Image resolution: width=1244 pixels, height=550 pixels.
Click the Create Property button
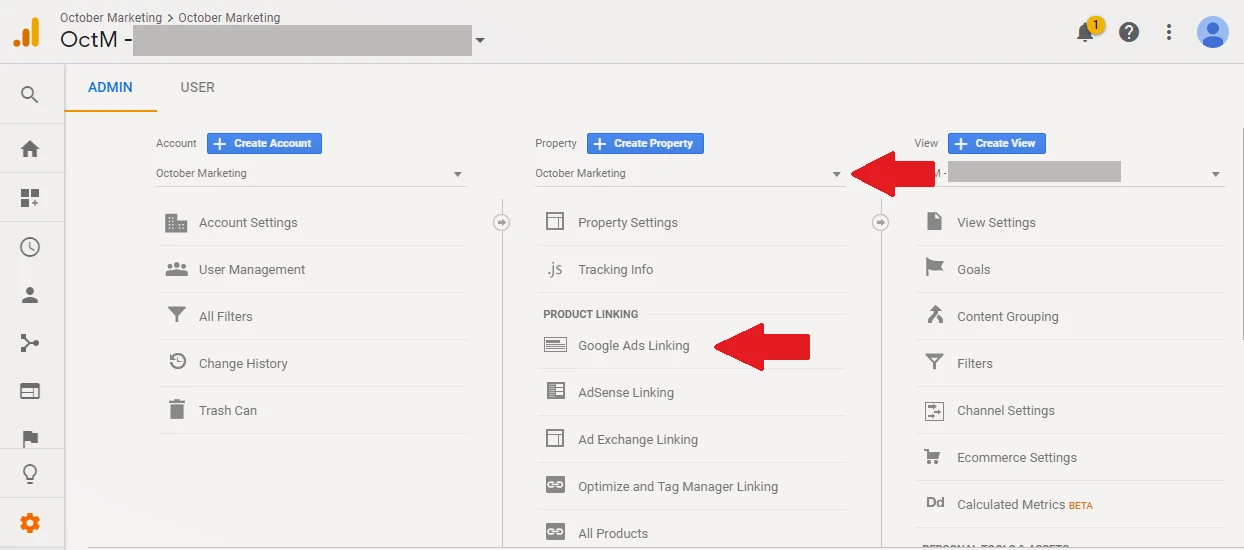pos(645,143)
